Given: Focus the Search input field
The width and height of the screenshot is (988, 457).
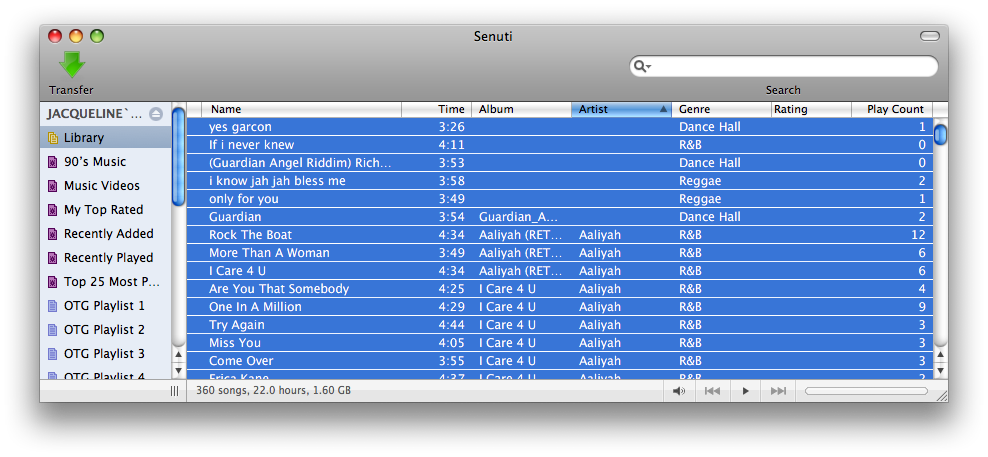Looking at the screenshot, I should pos(783,66).
